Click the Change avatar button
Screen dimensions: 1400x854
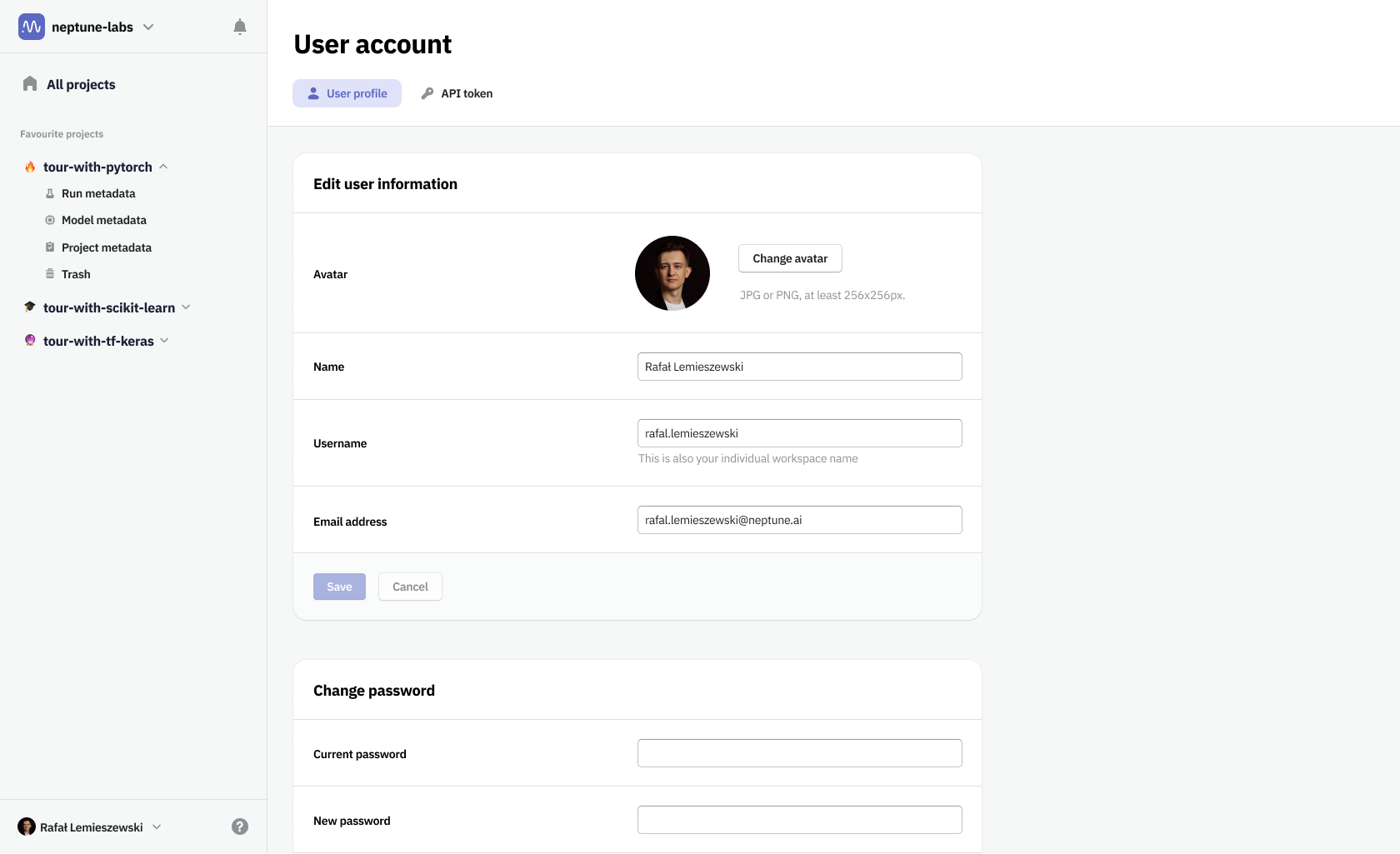(790, 258)
